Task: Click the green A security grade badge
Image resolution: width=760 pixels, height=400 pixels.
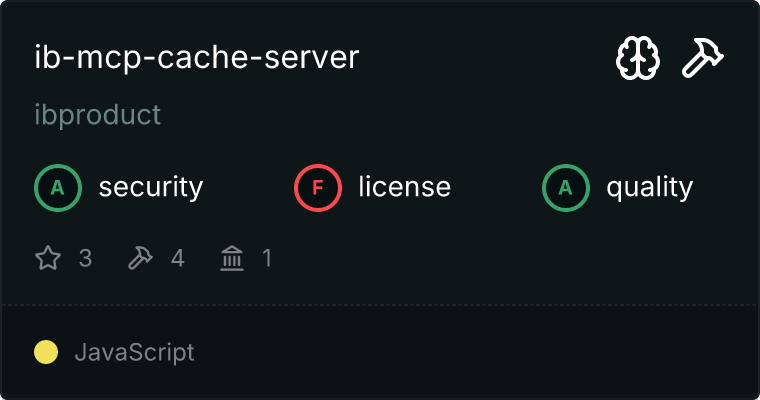Action: tap(58, 187)
